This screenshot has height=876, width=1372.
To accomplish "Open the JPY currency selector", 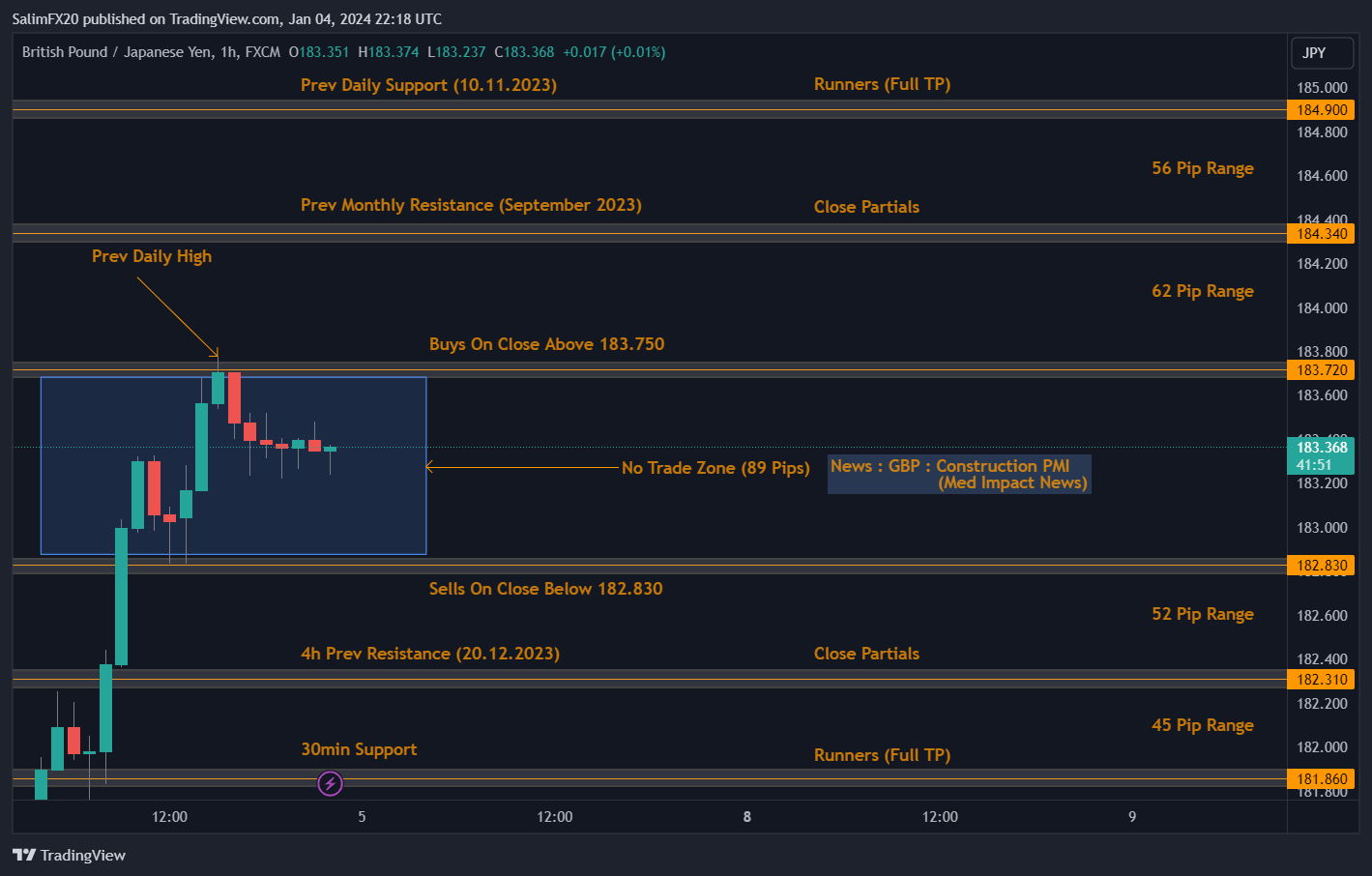I will pos(1322,53).
